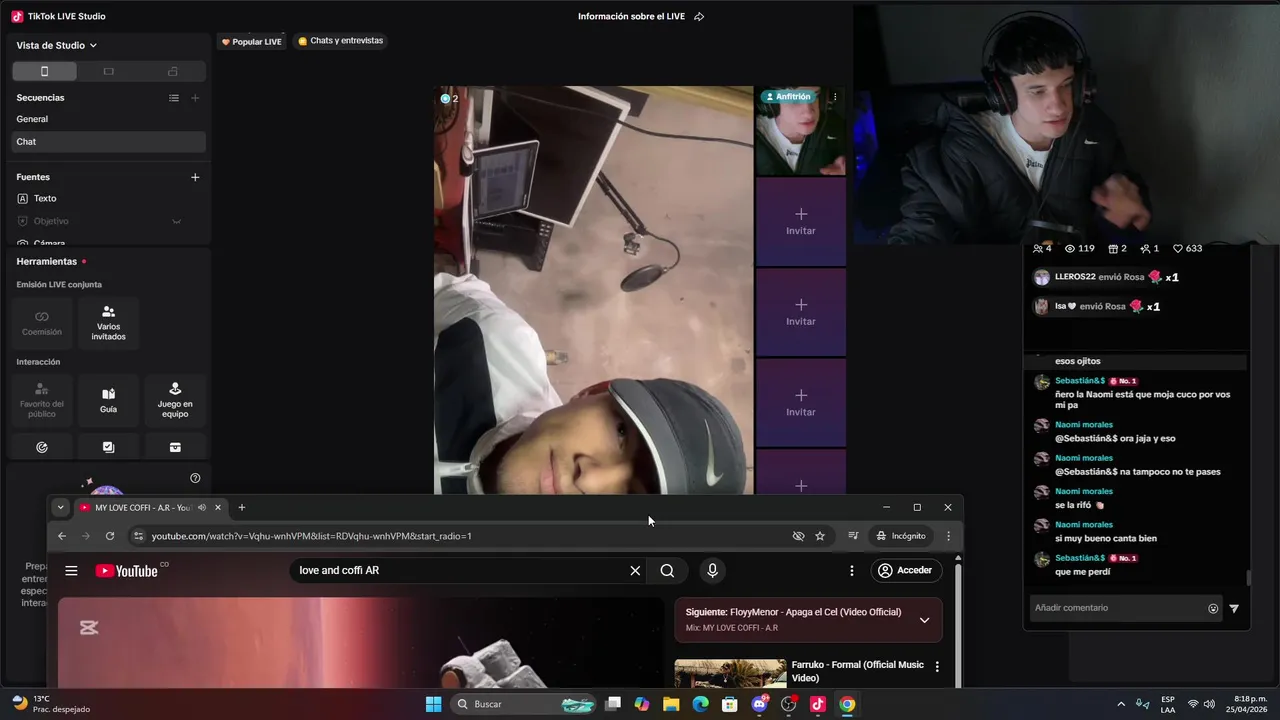
Task: Open the Varios invitados tool
Action: pyautogui.click(x=108, y=323)
